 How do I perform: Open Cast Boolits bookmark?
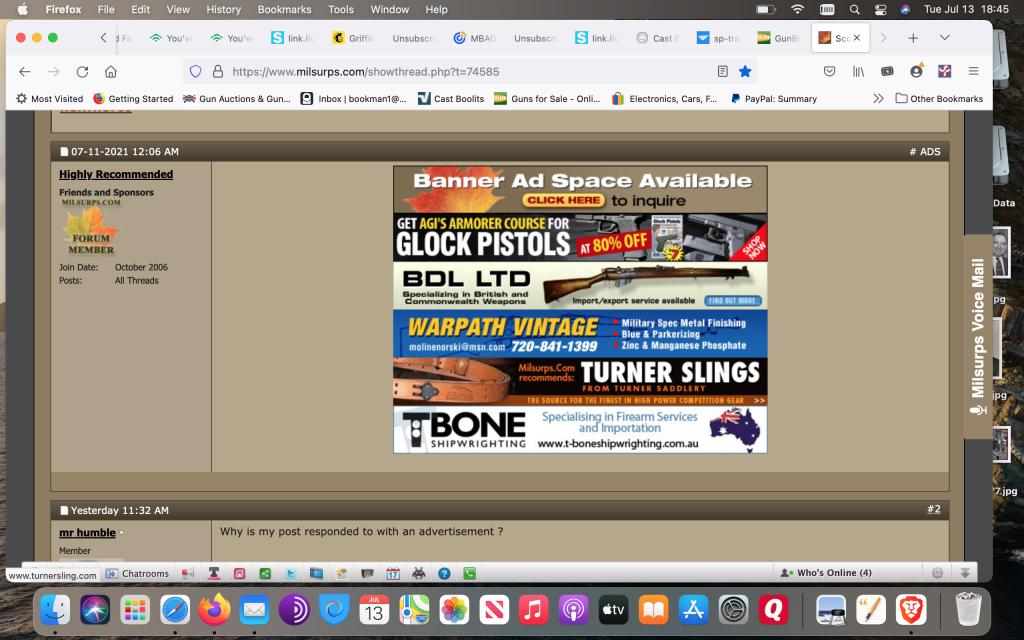click(x=451, y=99)
